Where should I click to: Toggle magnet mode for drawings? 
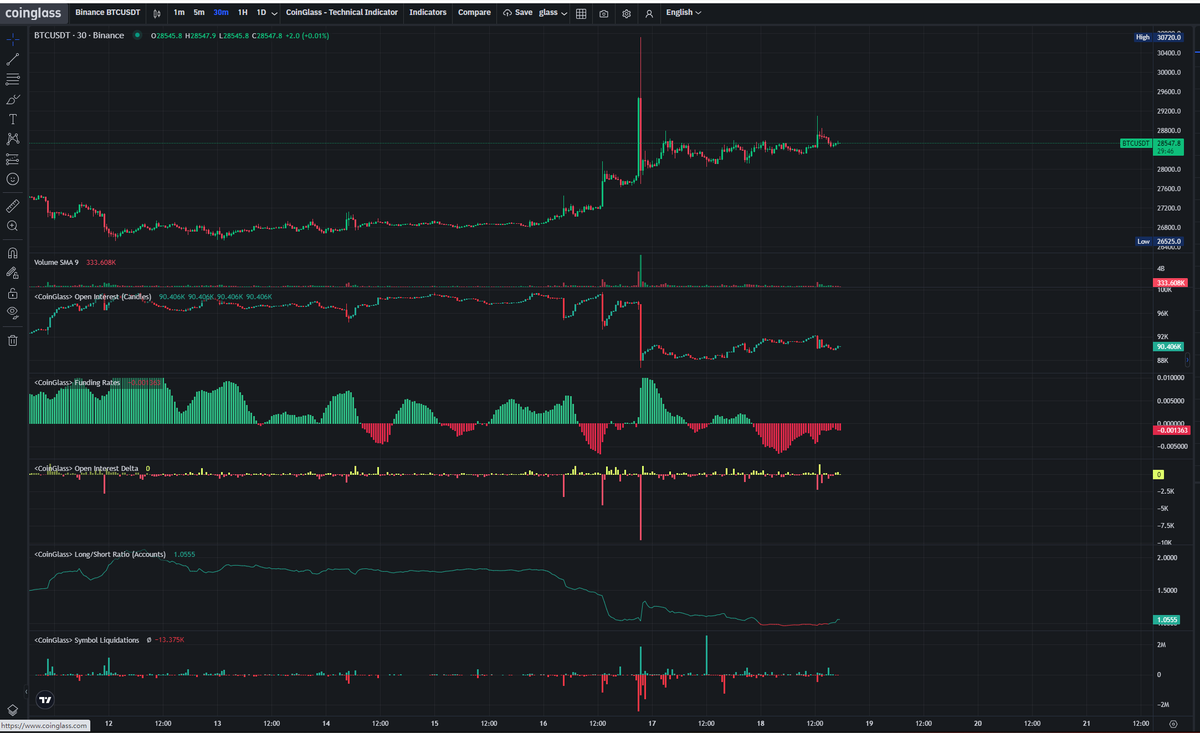coord(12,253)
